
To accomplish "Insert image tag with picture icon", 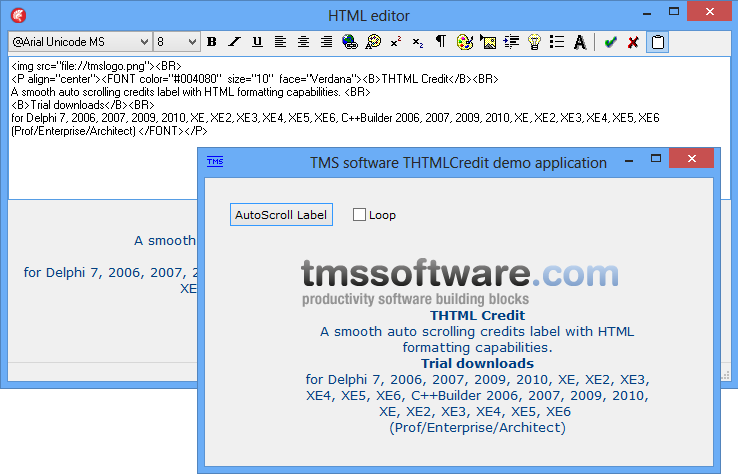I will tap(488, 42).
